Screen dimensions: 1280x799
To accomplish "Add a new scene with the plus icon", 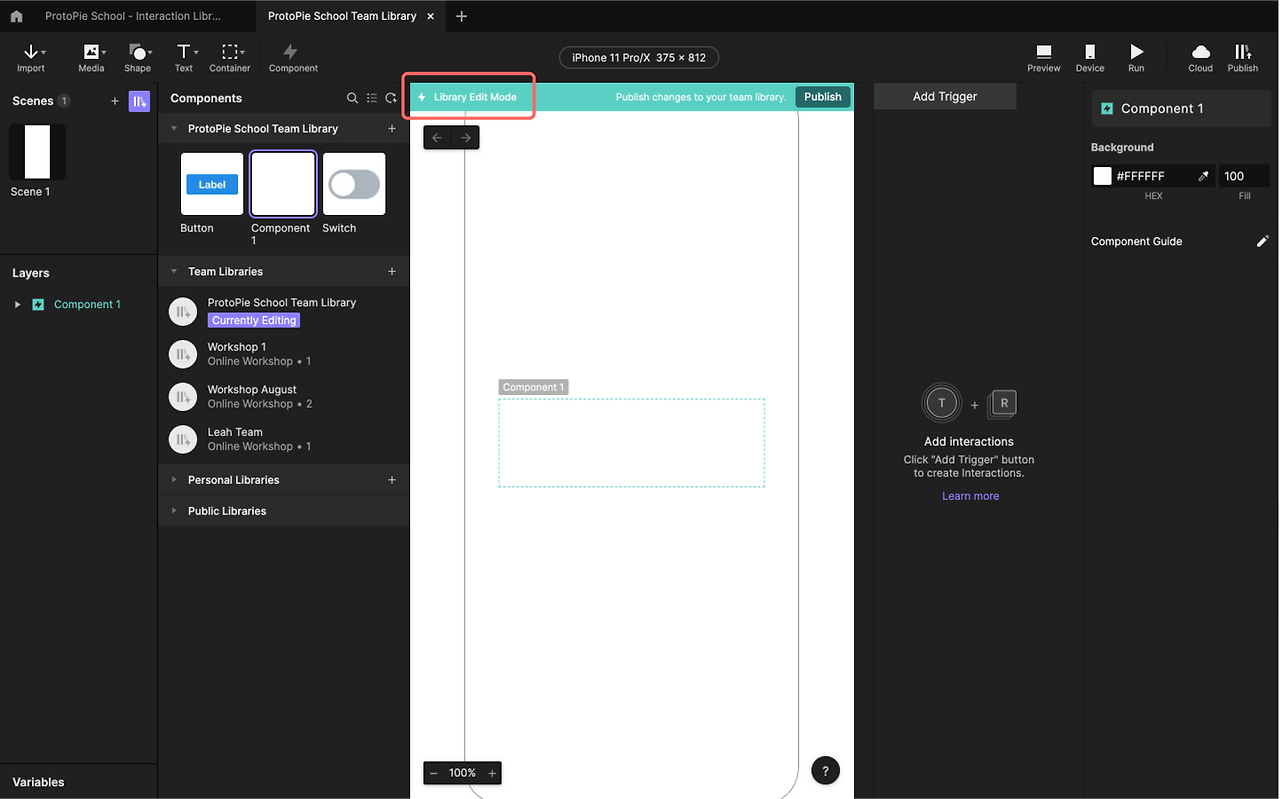I will [115, 101].
